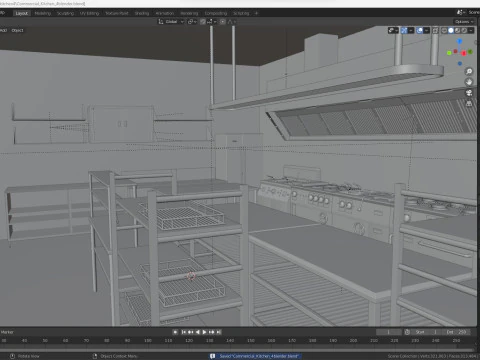Click the saved file status message

point(255,356)
